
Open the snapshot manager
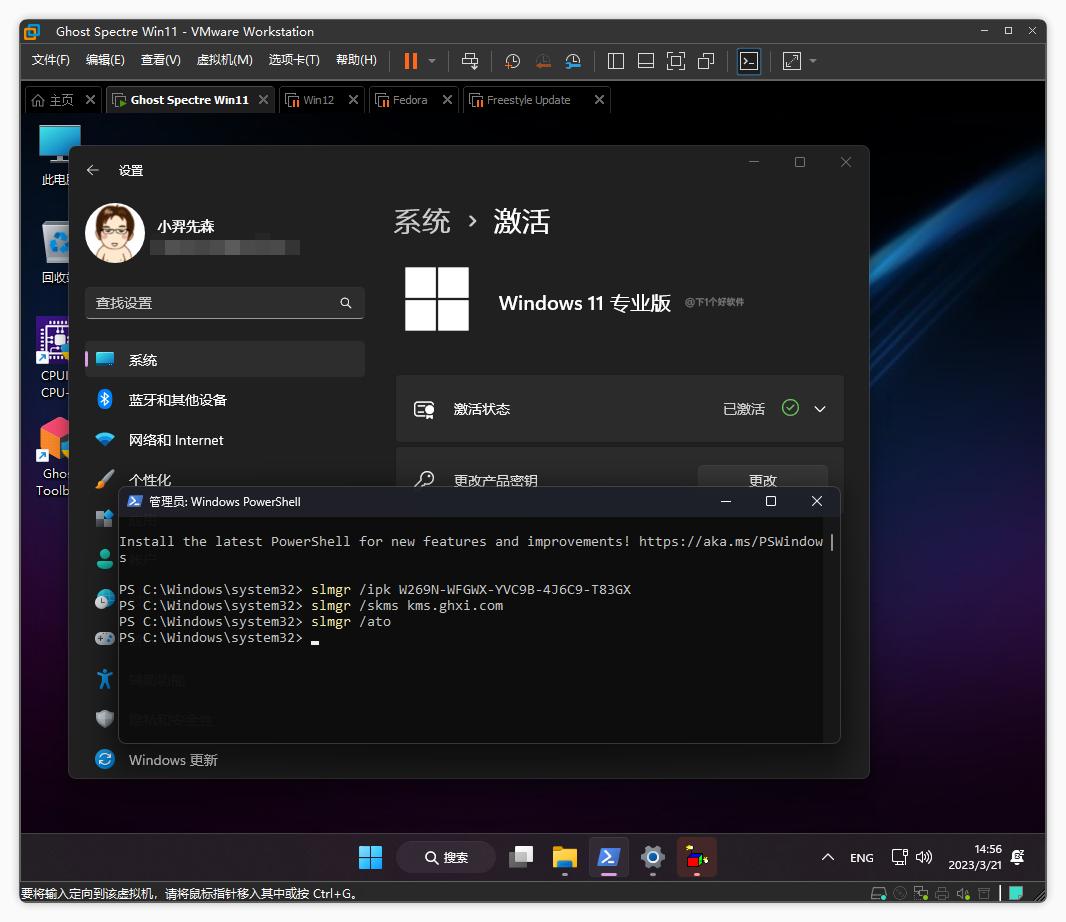573,61
